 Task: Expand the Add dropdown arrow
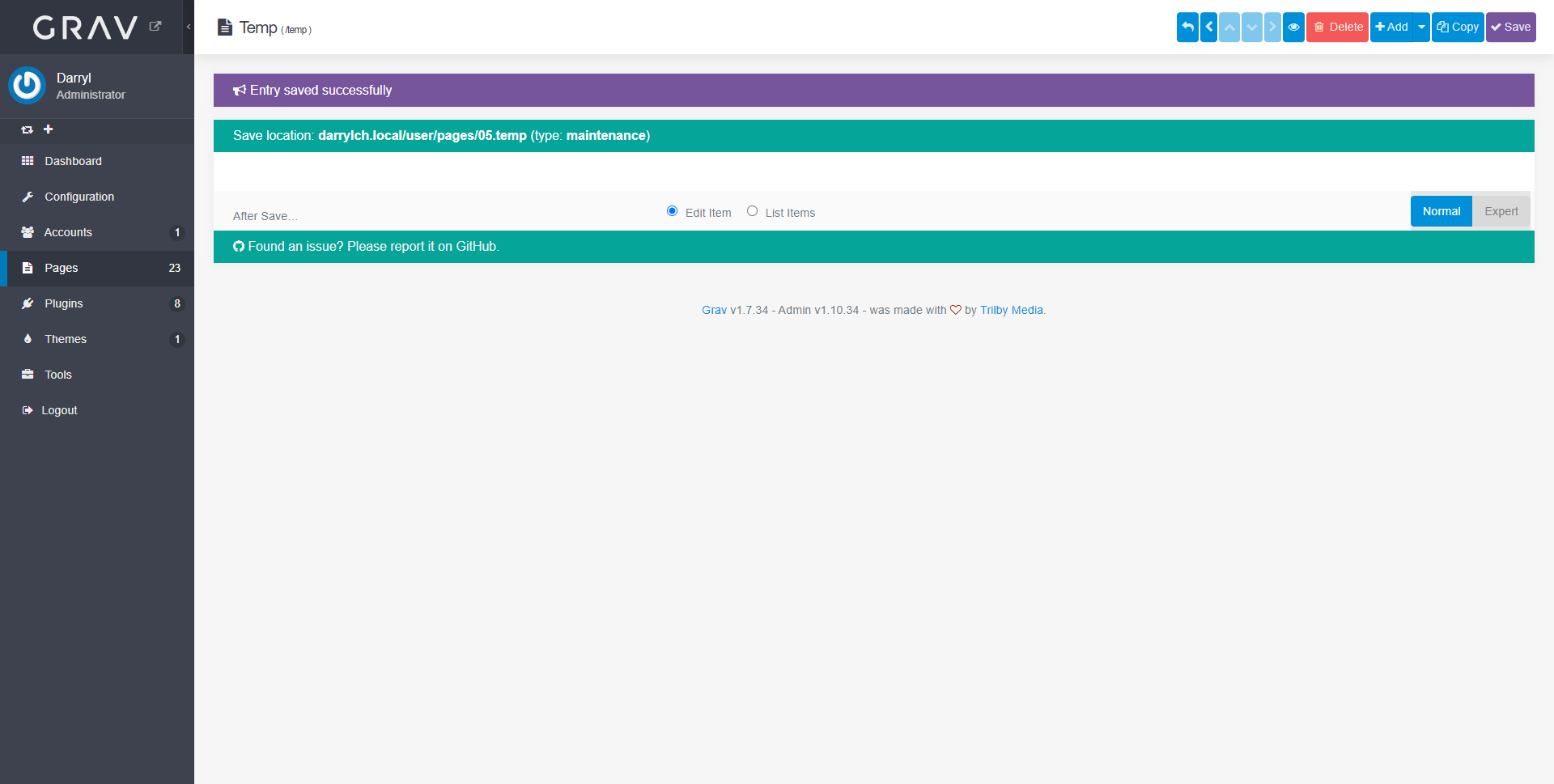pyautogui.click(x=1421, y=27)
